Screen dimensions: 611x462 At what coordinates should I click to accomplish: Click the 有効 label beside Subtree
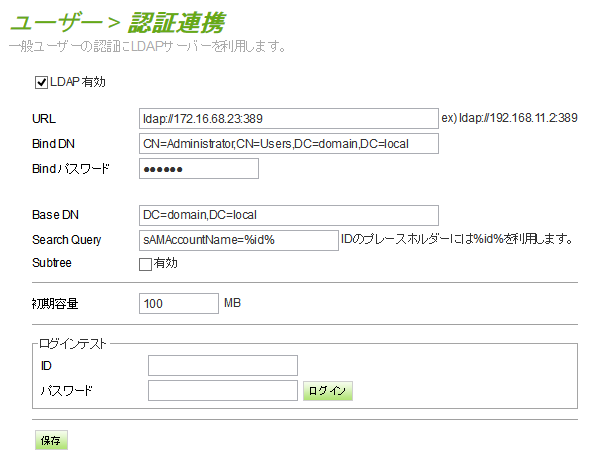click(x=165, y=264)
